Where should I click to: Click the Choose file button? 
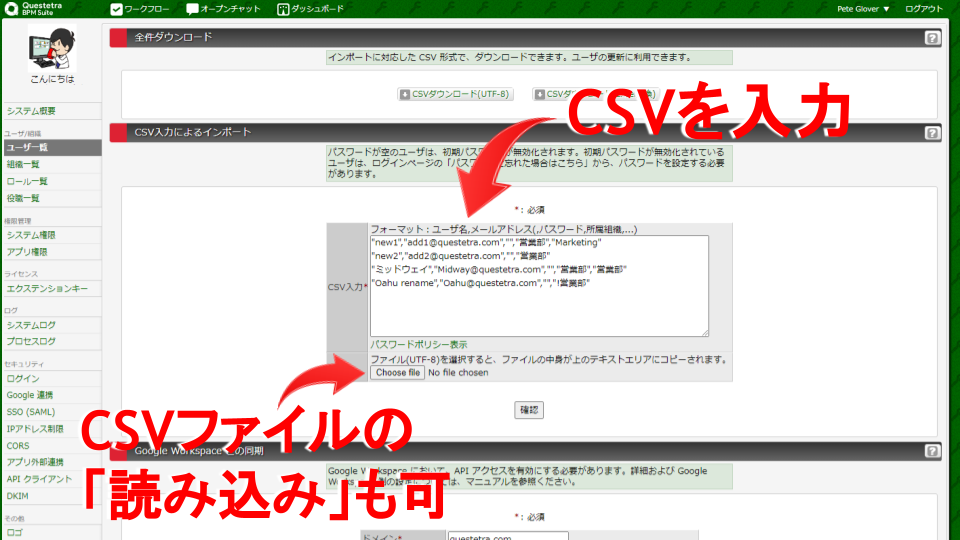click(x=397, y=373)
